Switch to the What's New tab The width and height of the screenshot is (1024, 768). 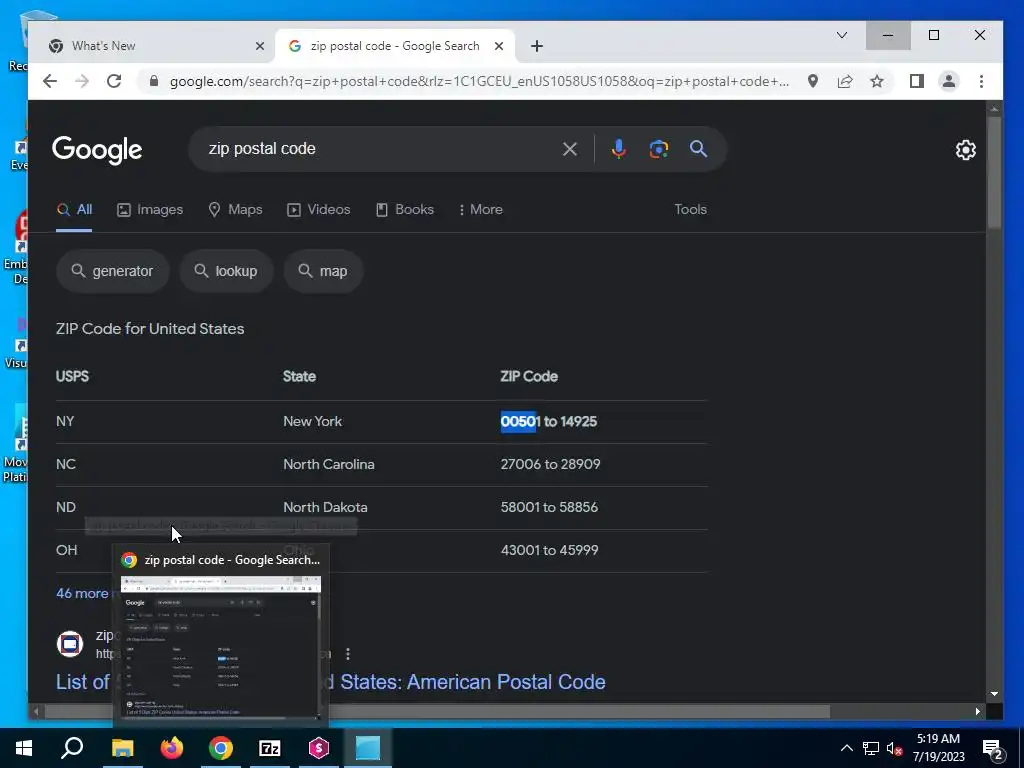(x=150, y=46)
